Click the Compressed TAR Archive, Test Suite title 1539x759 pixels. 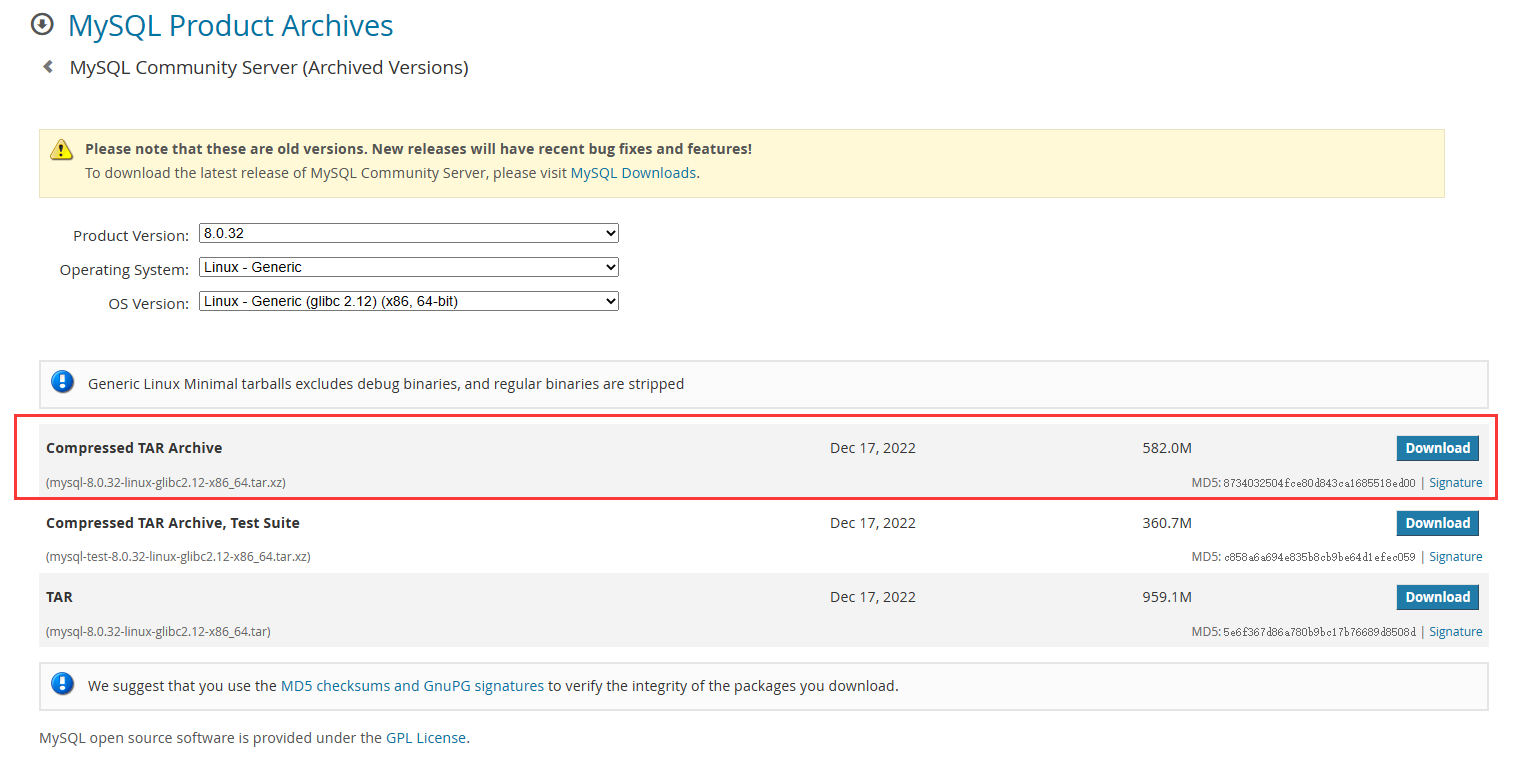[173, 523]
